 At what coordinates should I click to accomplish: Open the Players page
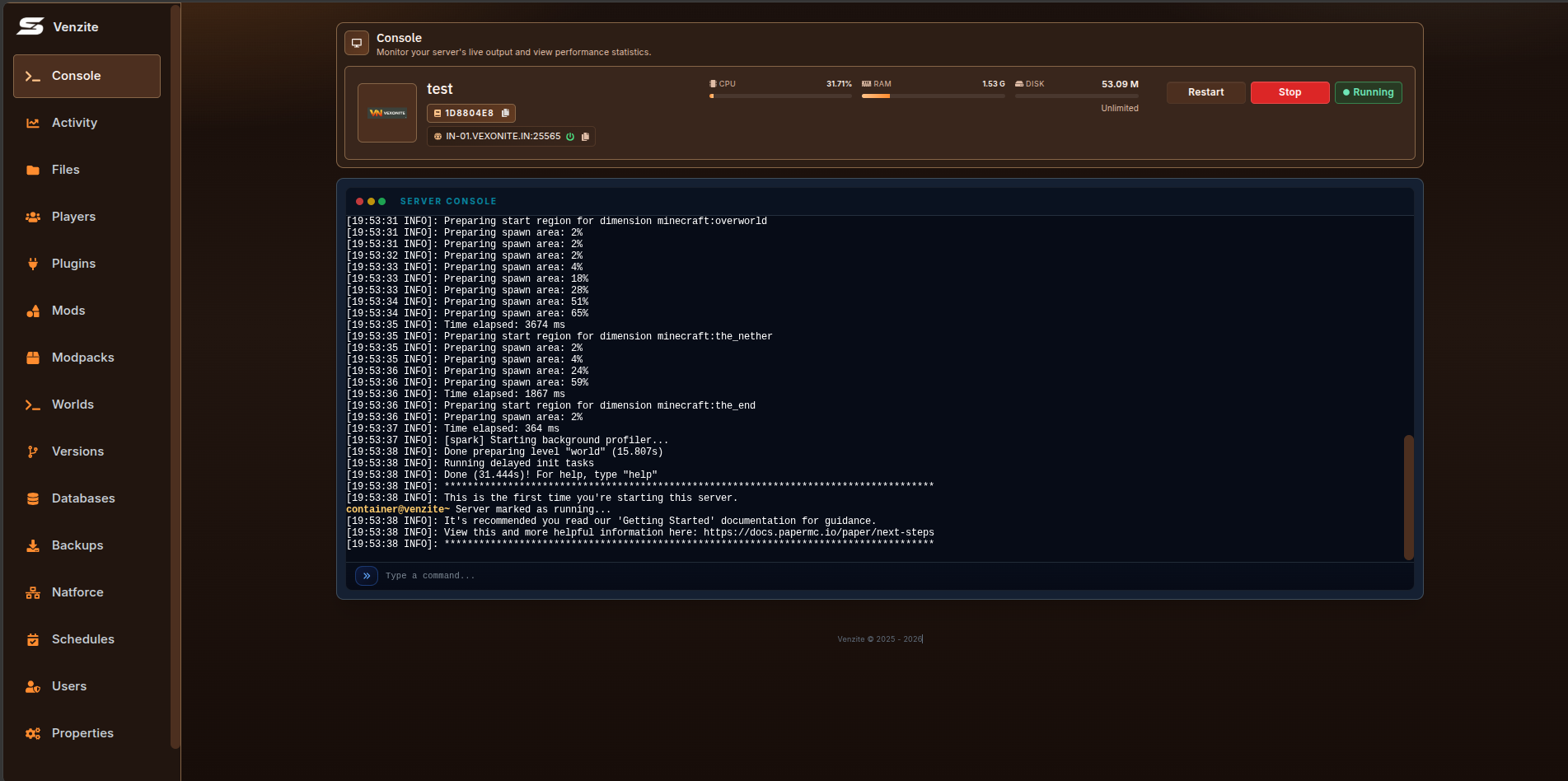click(87, 217)
